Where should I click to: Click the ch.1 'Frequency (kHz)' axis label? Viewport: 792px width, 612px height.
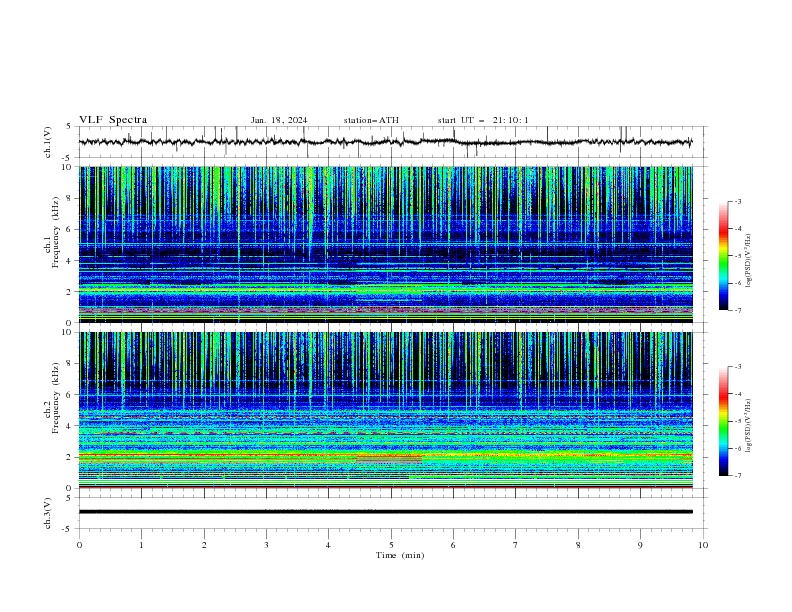(x=56, y=233)
